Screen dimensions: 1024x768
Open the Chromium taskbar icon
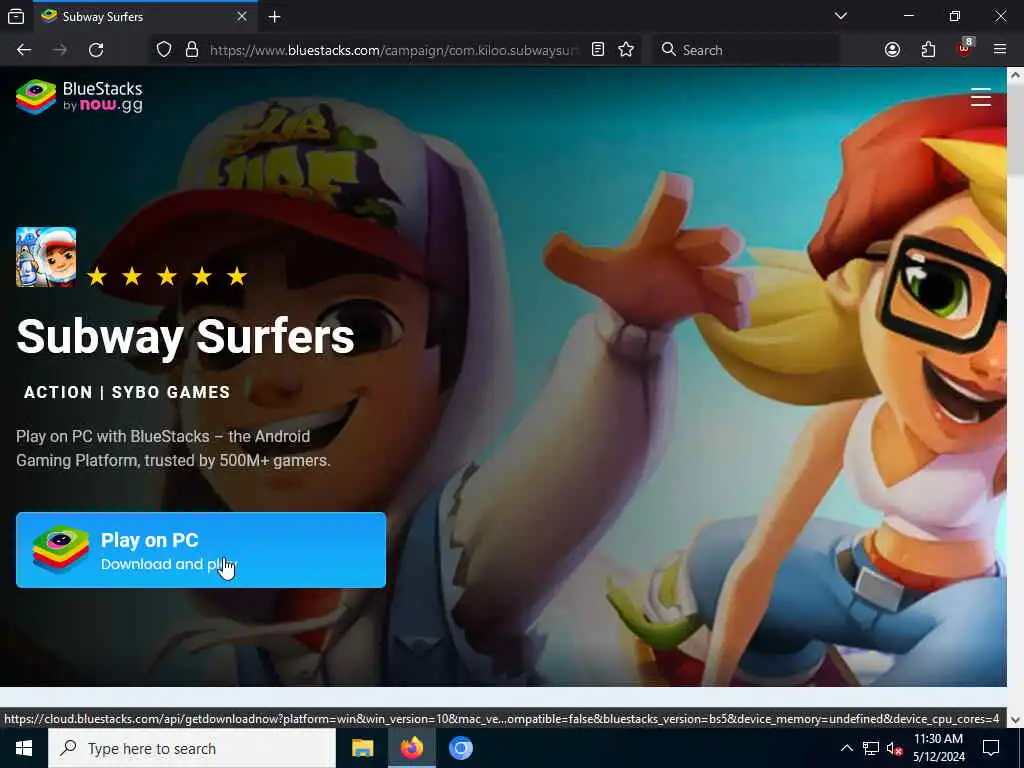point(460,748)
